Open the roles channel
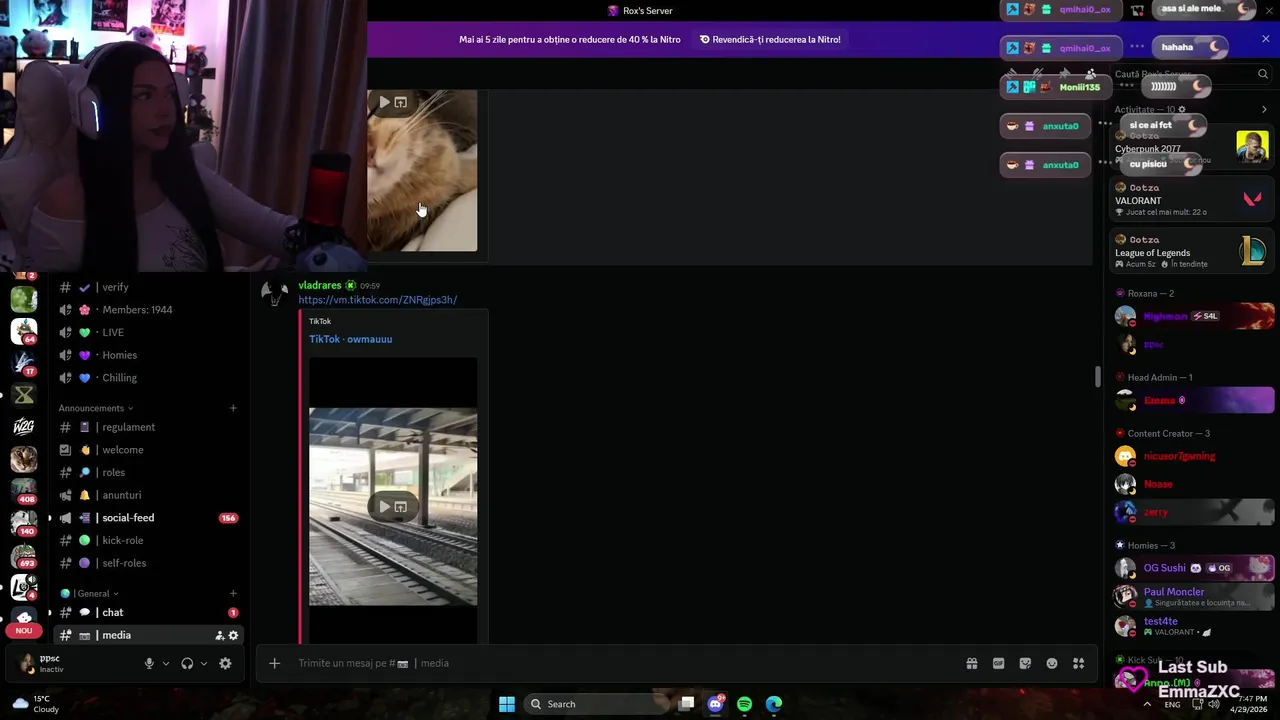The height and width of the screenshot is (720, 1280). (x=148, y=472)
